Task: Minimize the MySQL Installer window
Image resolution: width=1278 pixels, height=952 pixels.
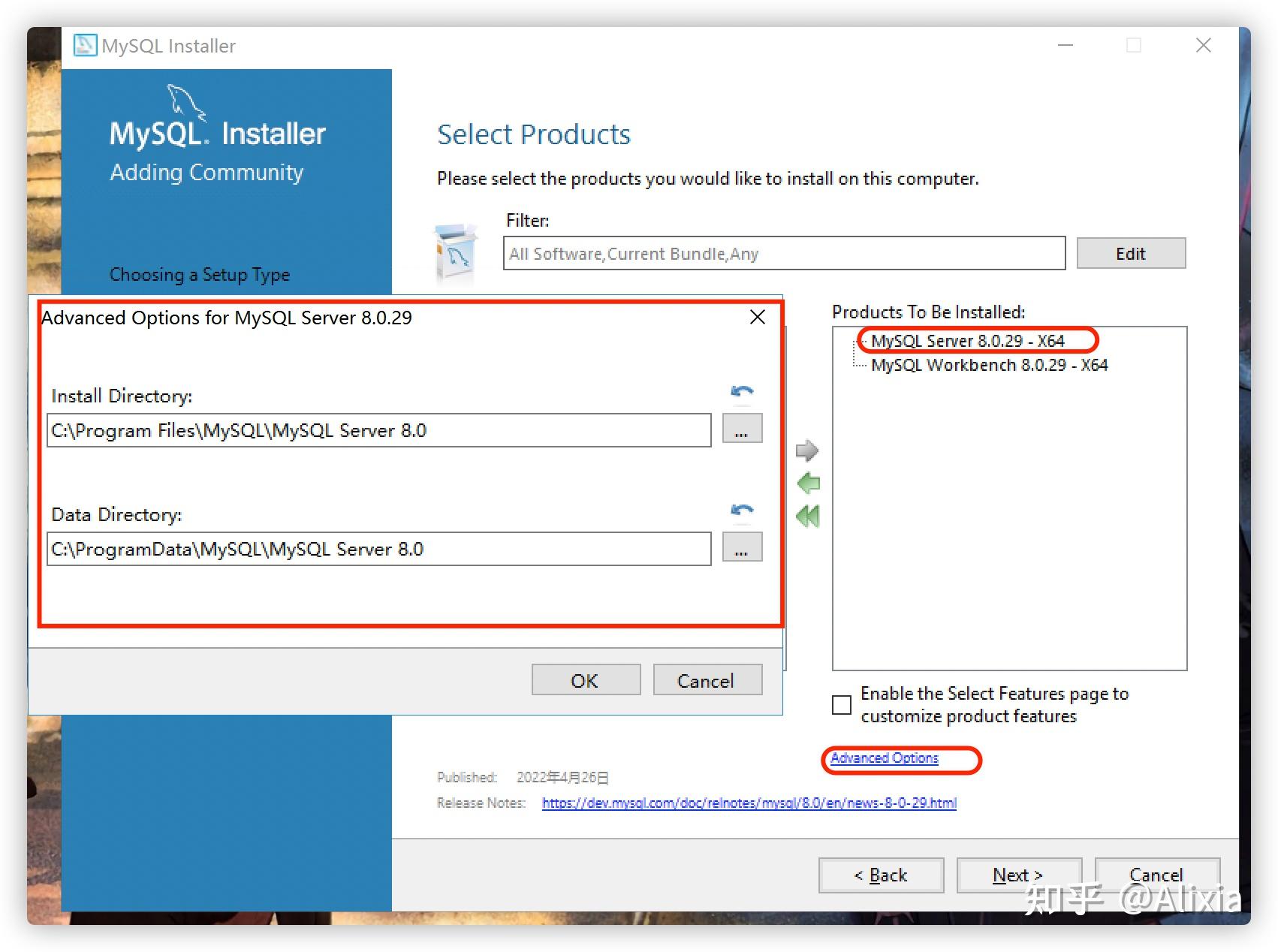Action: click(1065, 45)
